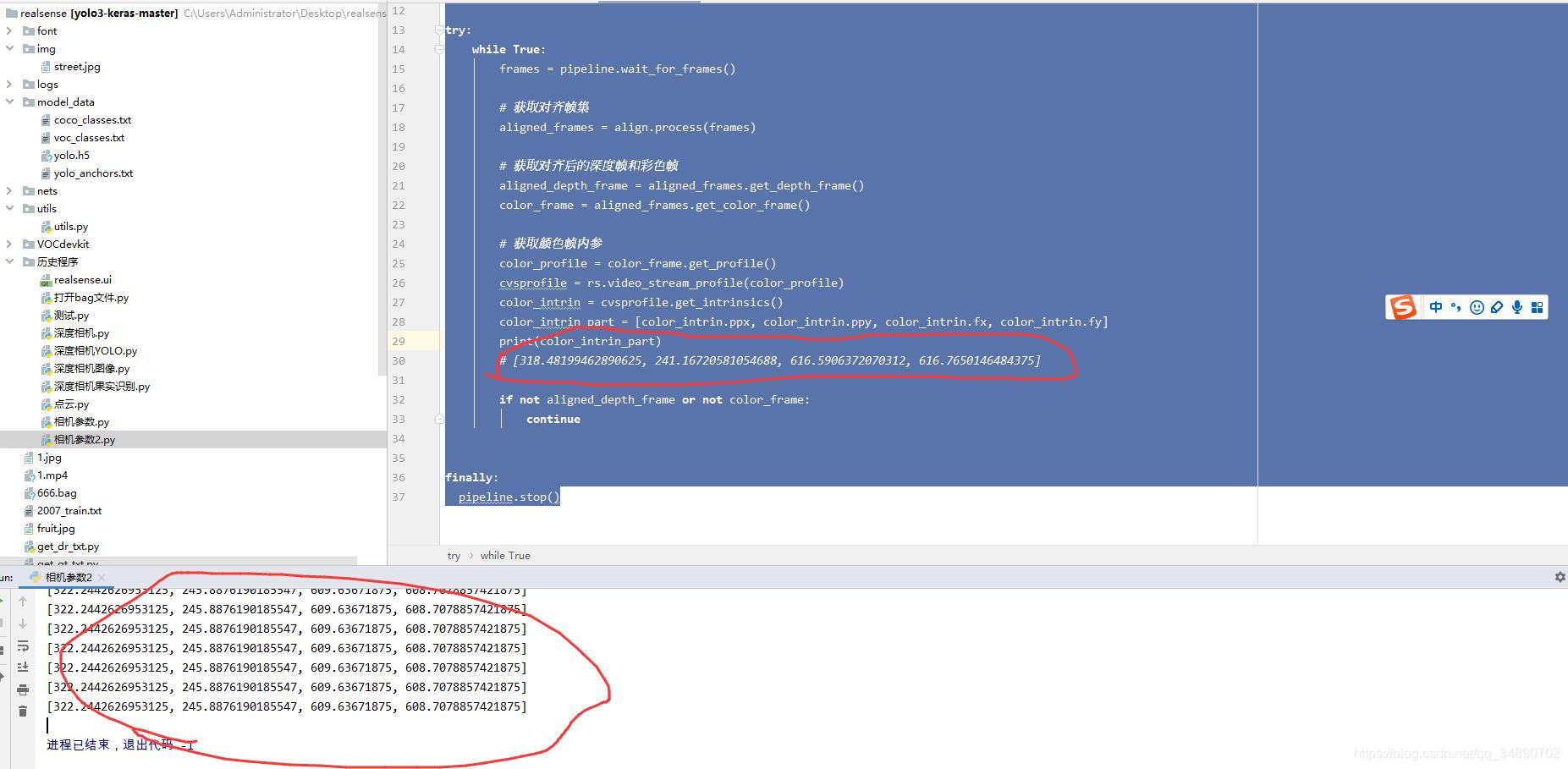Select 相机参数2.py in project tree
The height and width of the screenshot is (769, 1568).
coord(85,439)
